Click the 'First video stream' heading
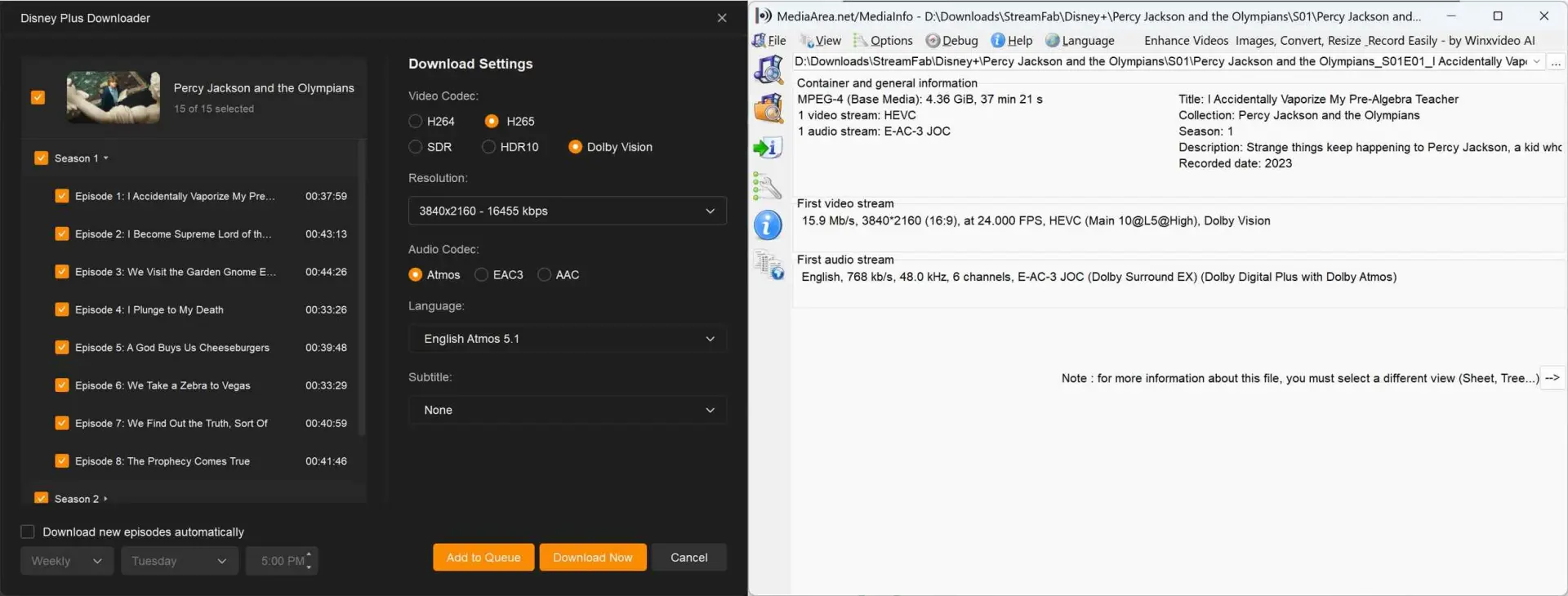 [x=845, y=203]
